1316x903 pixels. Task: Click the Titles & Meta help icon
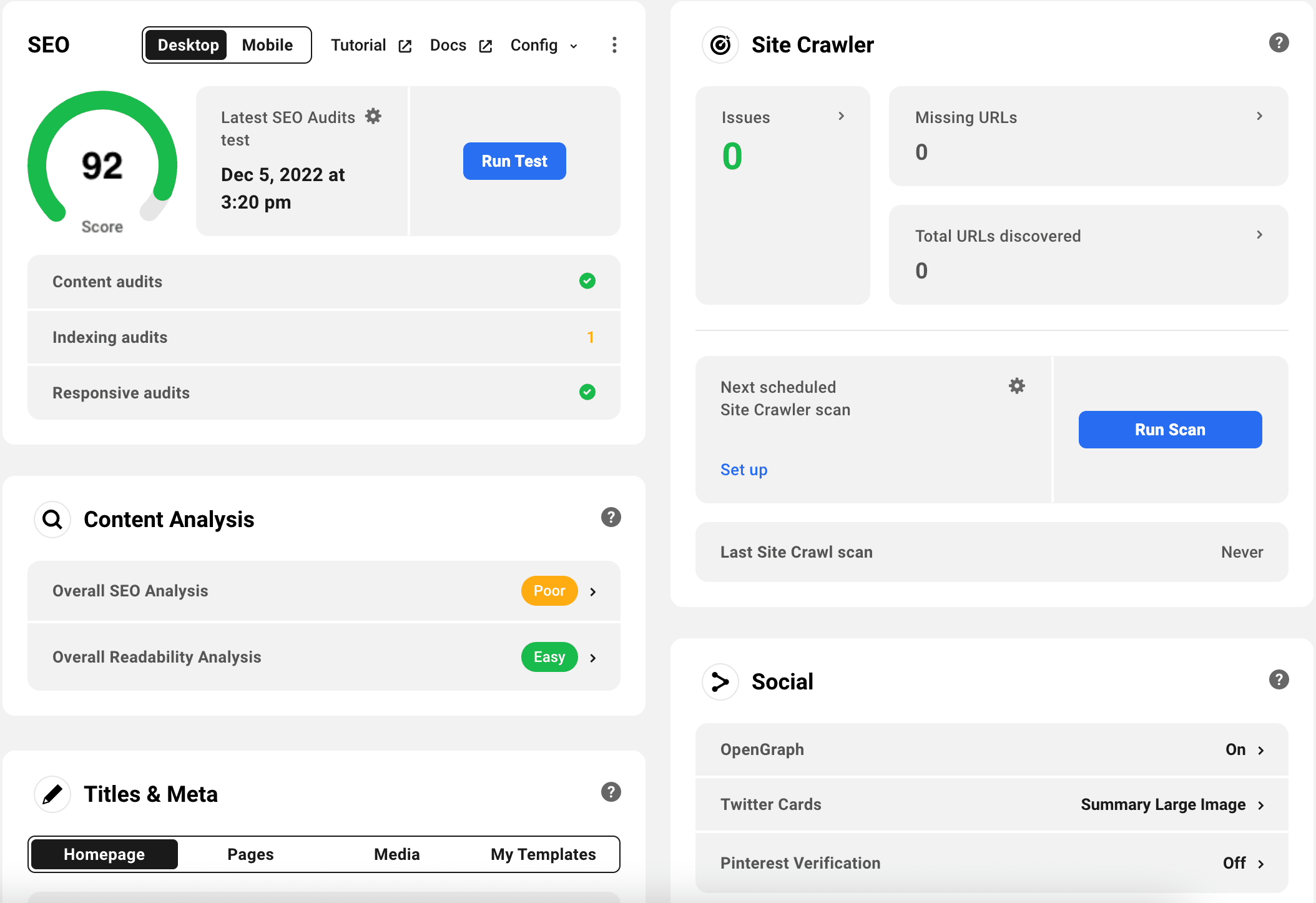click(x=611, y=792)
